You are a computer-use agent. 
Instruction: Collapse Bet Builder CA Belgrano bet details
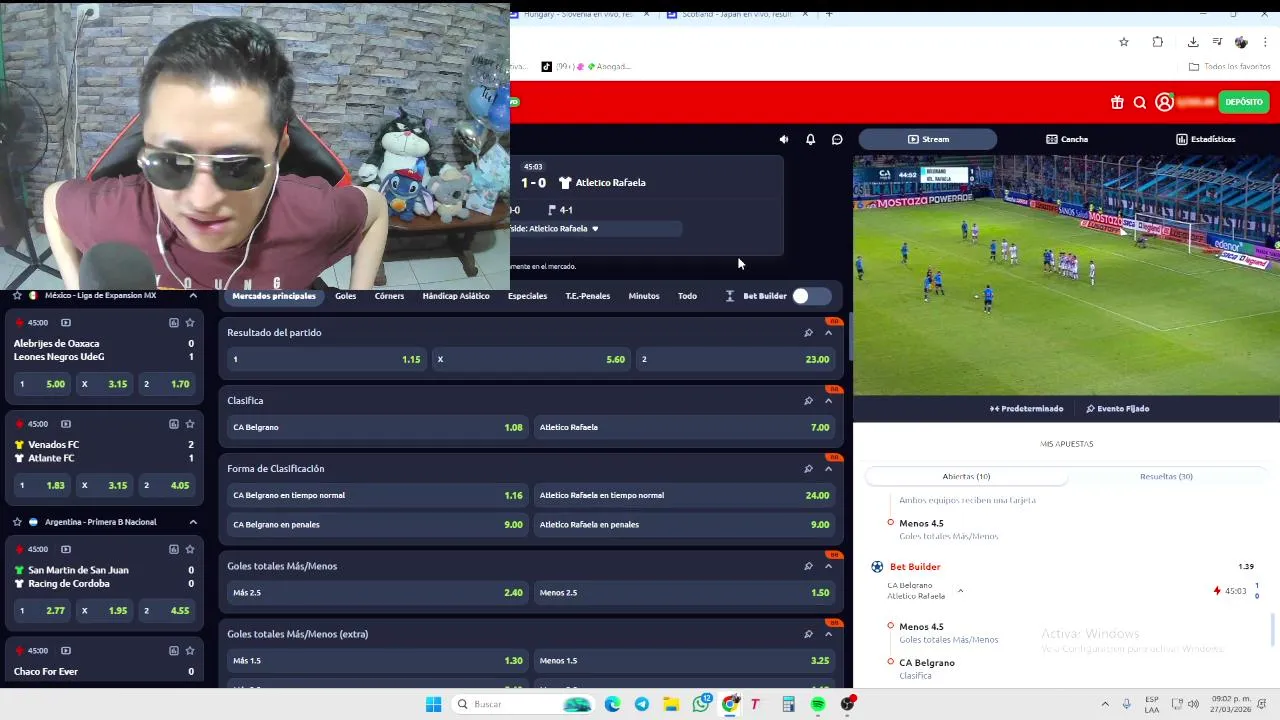point(960,591)
